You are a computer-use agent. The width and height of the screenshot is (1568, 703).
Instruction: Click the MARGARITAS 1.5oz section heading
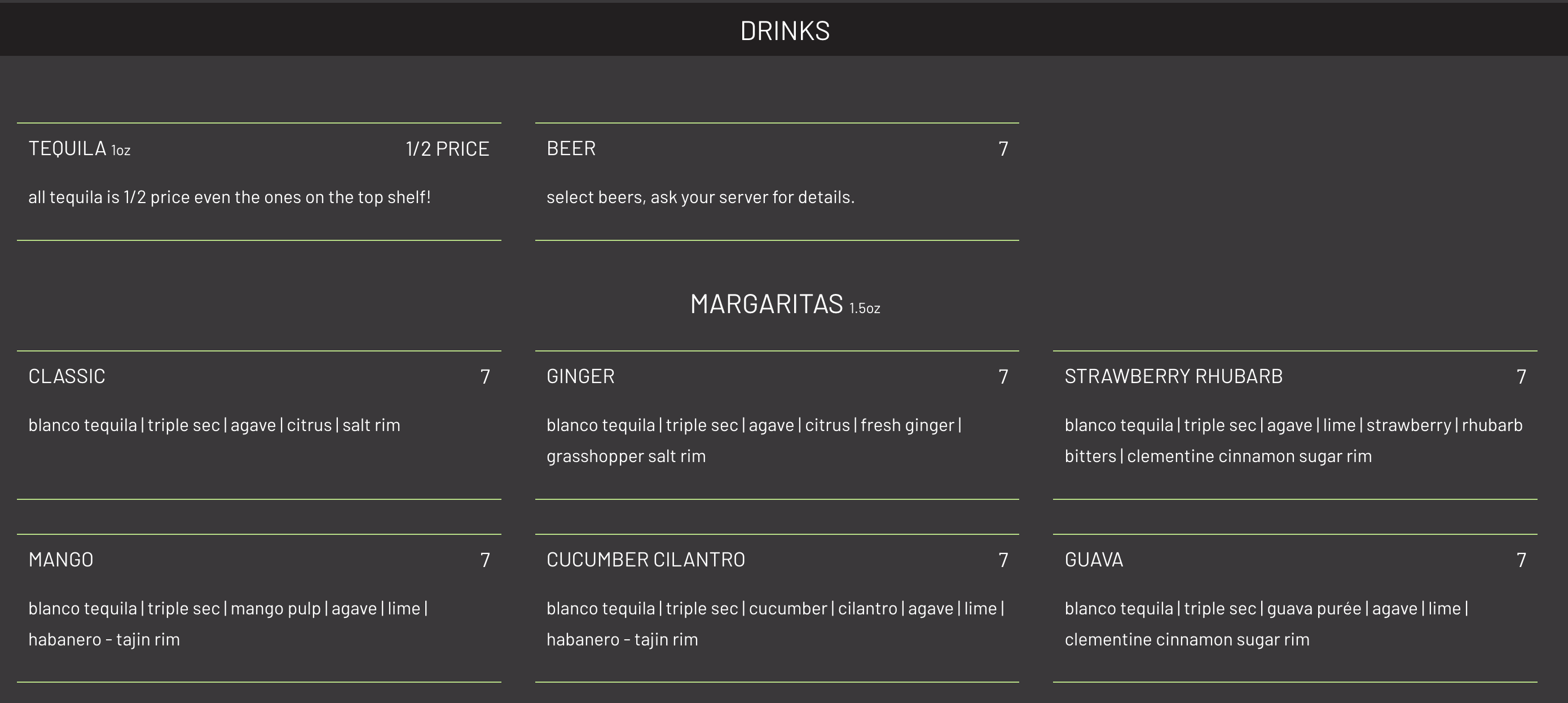point(785,304)
